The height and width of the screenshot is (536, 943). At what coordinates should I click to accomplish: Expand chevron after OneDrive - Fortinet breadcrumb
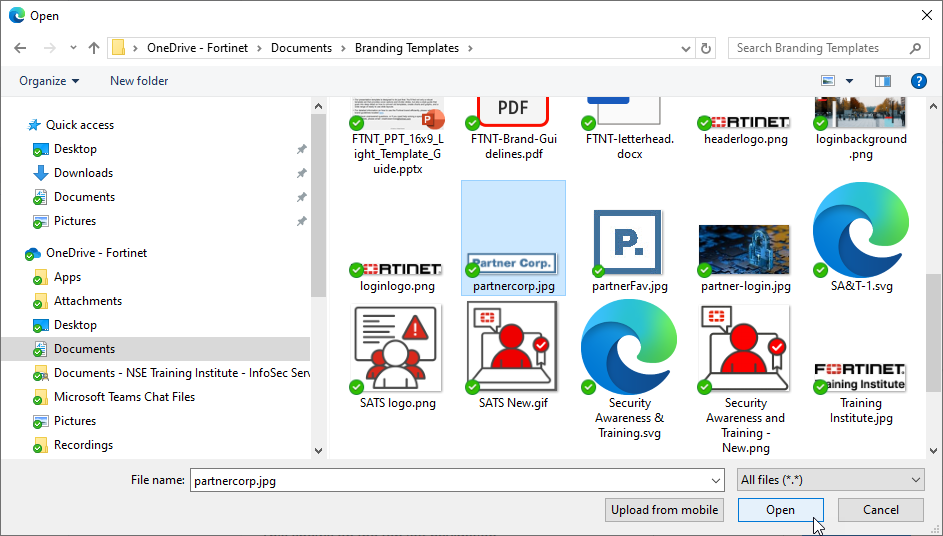259,48
